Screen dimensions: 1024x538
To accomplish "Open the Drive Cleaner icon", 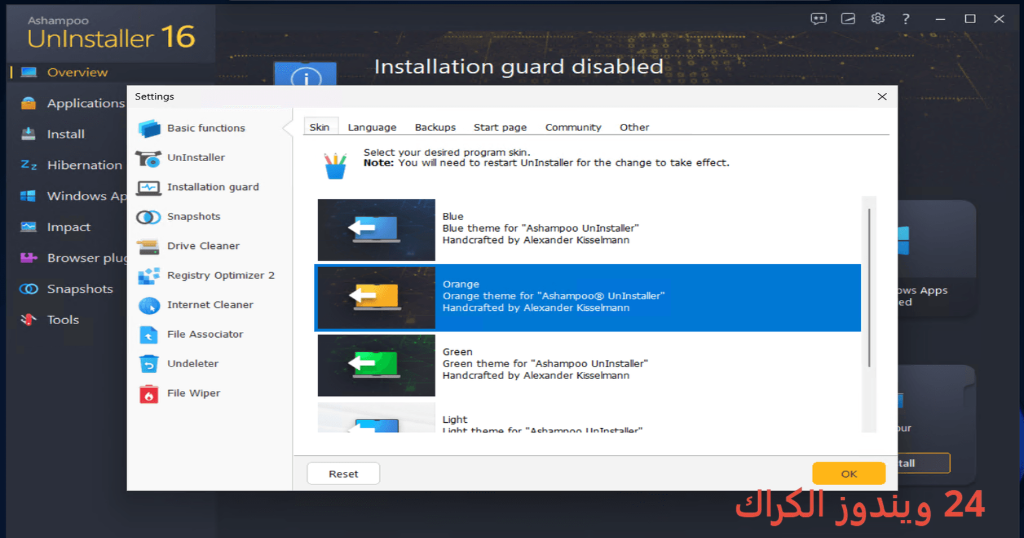I will pyautogui.click(x=148, y=246).
